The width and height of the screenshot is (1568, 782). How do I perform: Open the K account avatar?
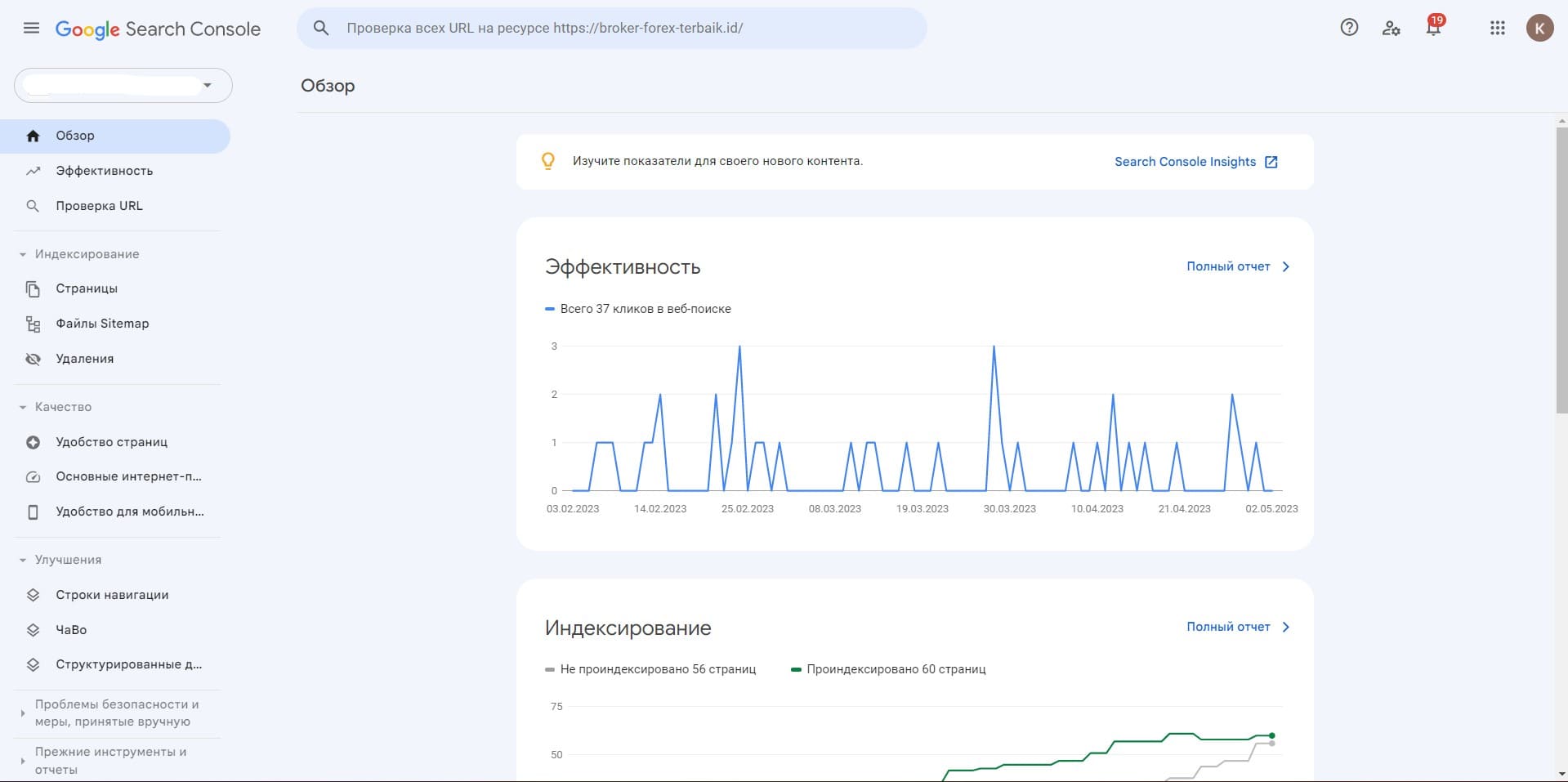(1539, 28)
